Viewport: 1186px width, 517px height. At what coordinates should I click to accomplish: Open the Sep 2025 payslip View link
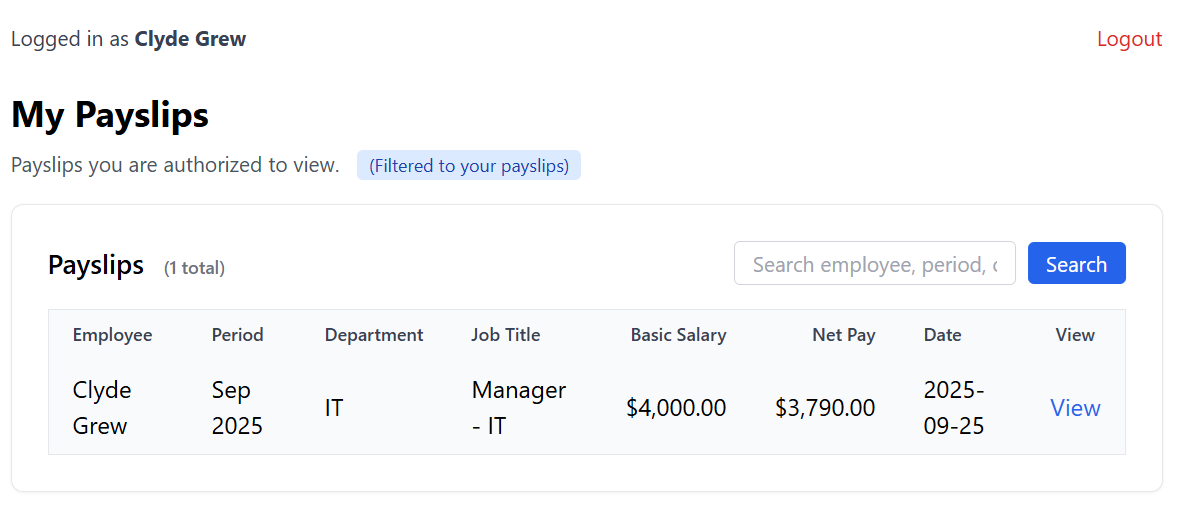[x=1075, y=408]
